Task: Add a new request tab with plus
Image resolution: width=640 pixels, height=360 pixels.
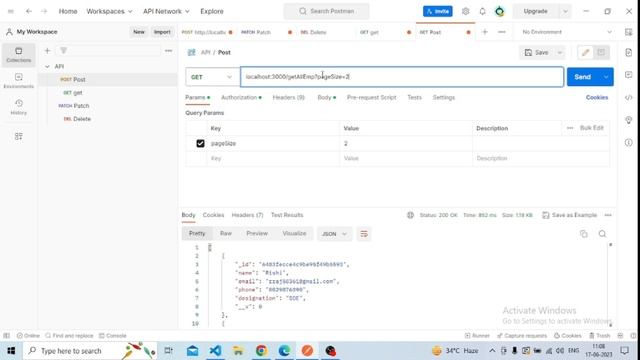Action: pos(484,32)
